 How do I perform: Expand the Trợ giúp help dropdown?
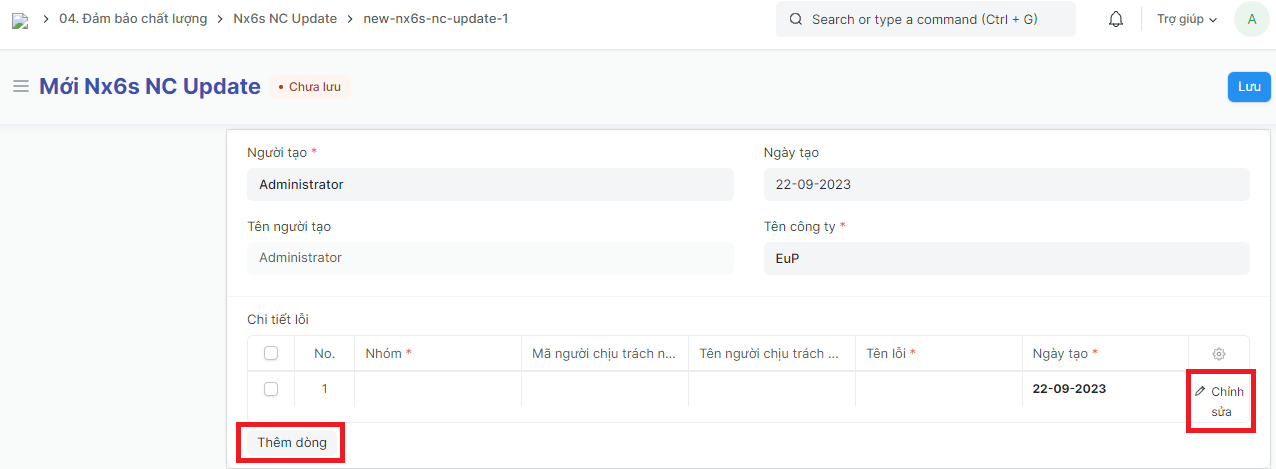1186,19
